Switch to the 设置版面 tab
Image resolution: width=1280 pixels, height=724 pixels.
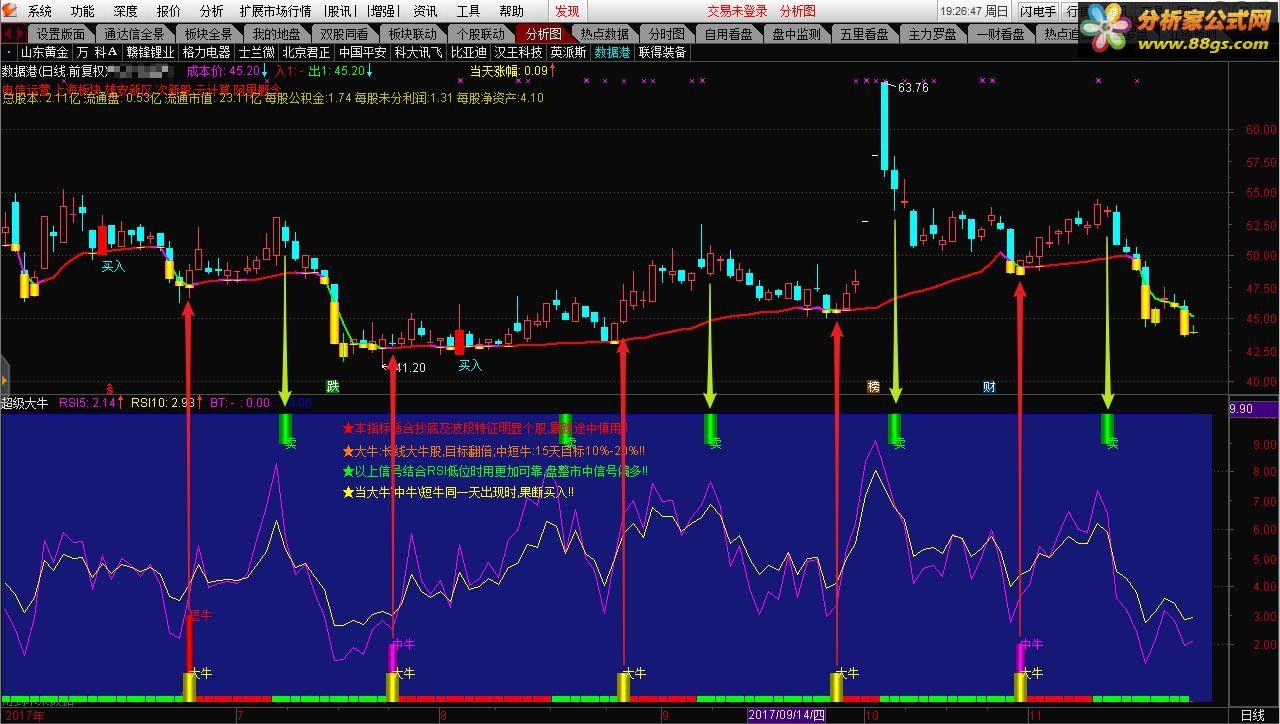pyautogui.click(x=61, y=33)
